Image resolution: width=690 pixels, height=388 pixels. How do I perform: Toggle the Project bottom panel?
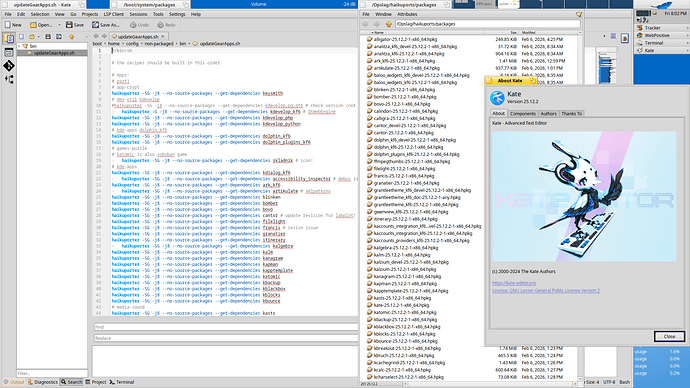pos(95,382)
